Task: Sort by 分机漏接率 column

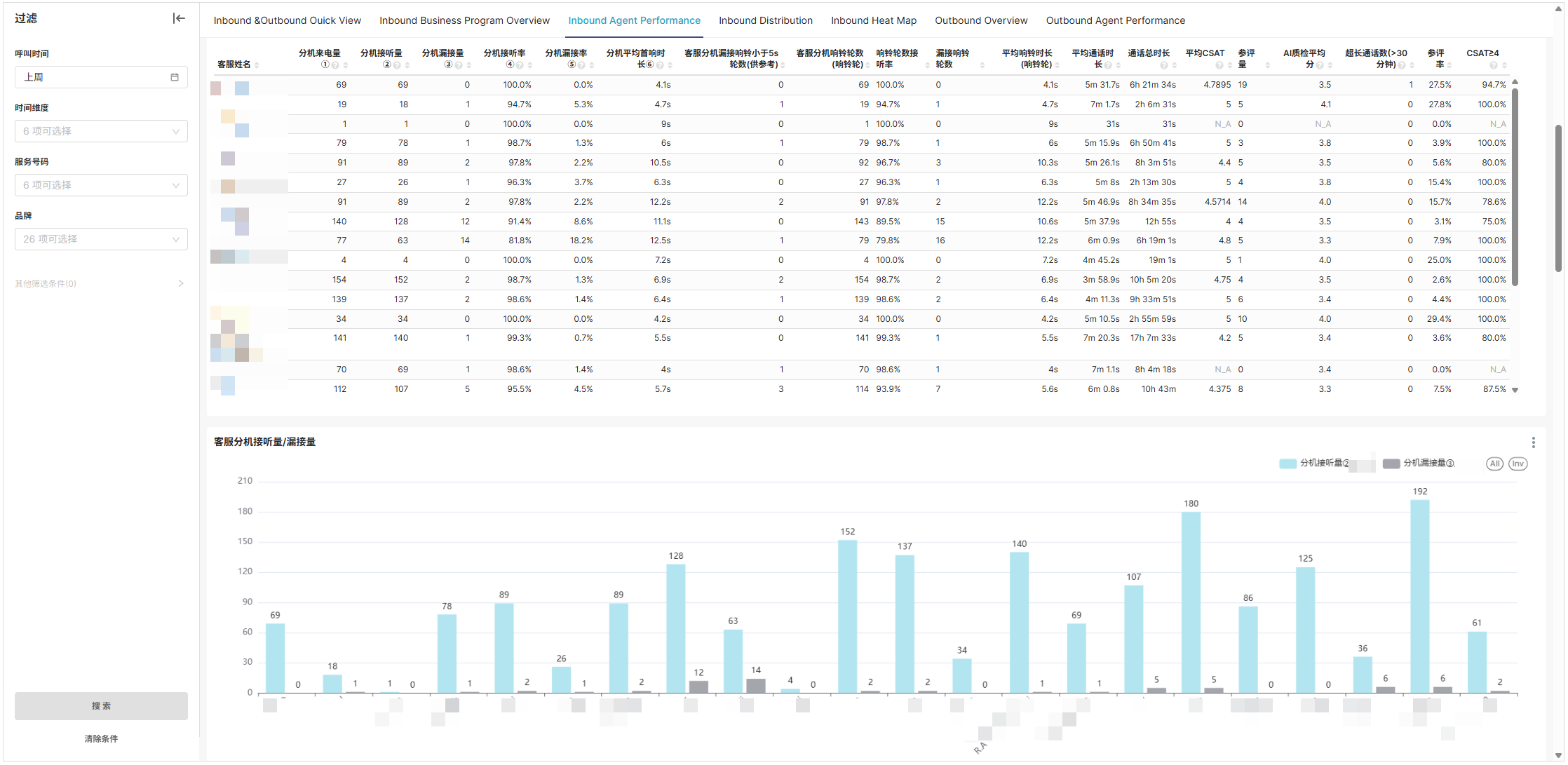Action: tap(592, 65)
